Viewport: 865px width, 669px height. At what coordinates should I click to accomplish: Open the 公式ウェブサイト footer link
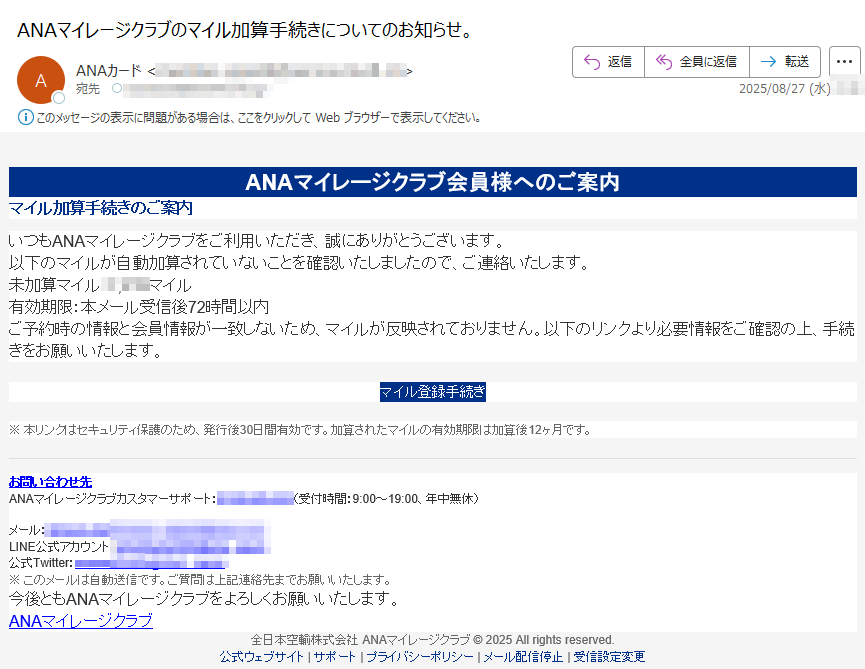(261, 657)
